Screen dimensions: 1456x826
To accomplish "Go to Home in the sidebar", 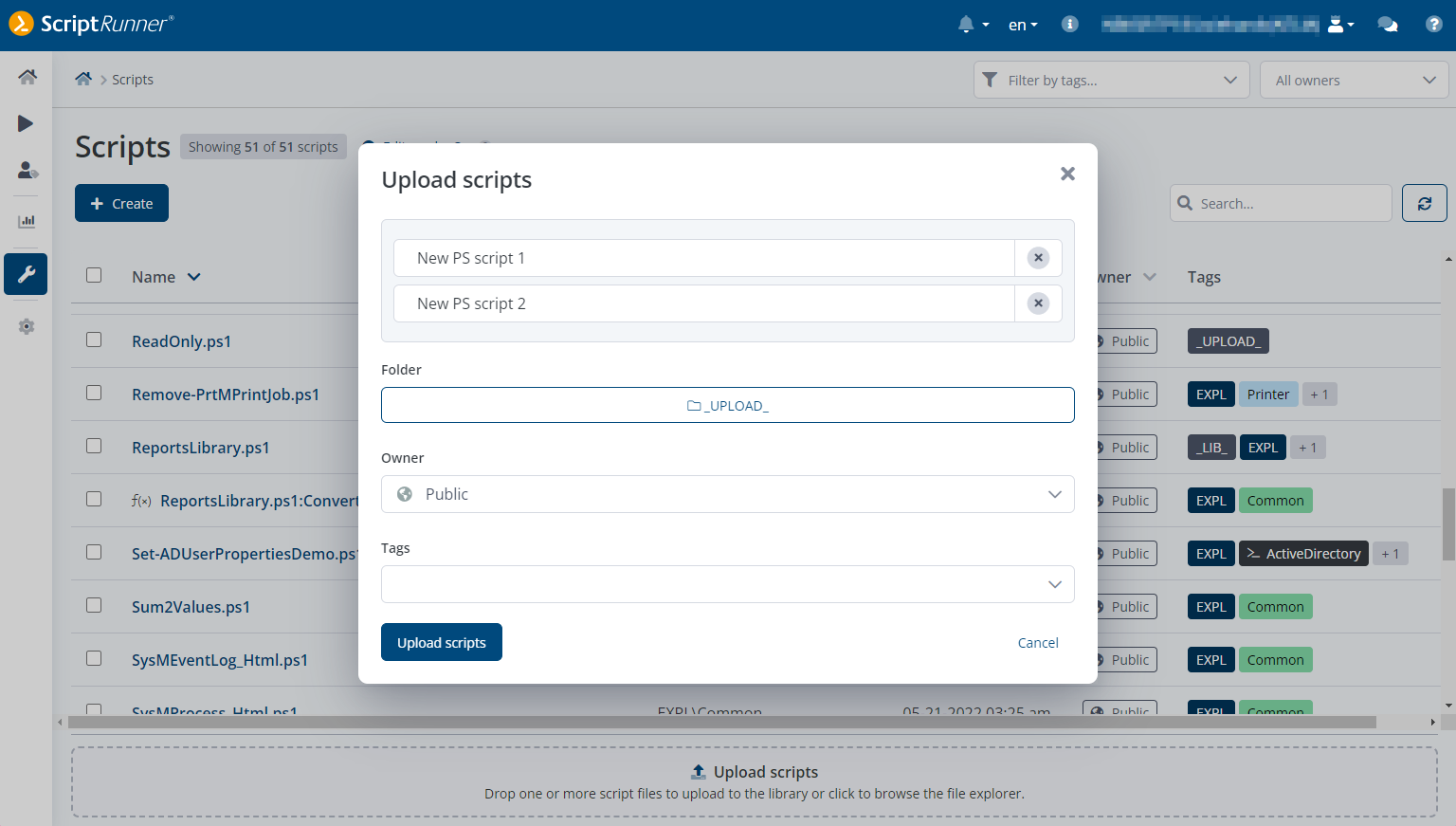I will click(27, 77).
